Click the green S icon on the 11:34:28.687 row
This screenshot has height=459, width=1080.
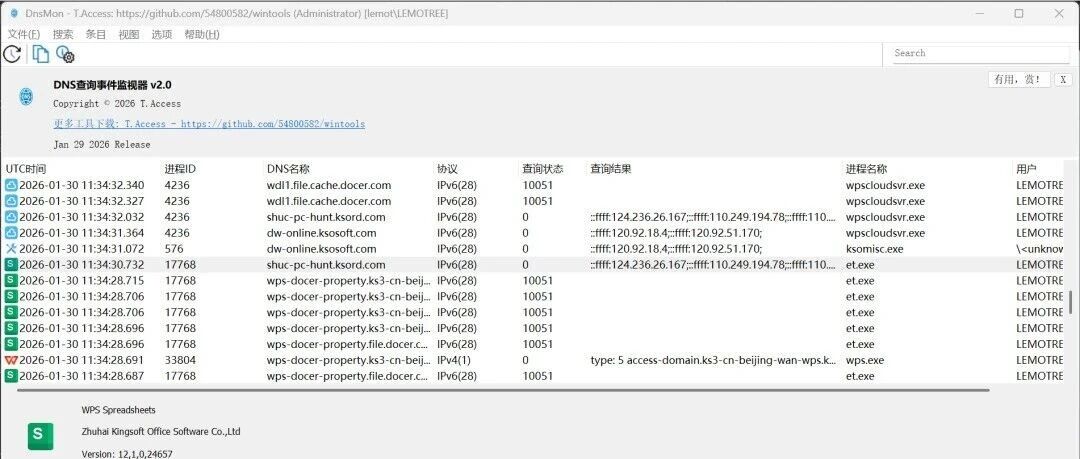tap(11, 376)
